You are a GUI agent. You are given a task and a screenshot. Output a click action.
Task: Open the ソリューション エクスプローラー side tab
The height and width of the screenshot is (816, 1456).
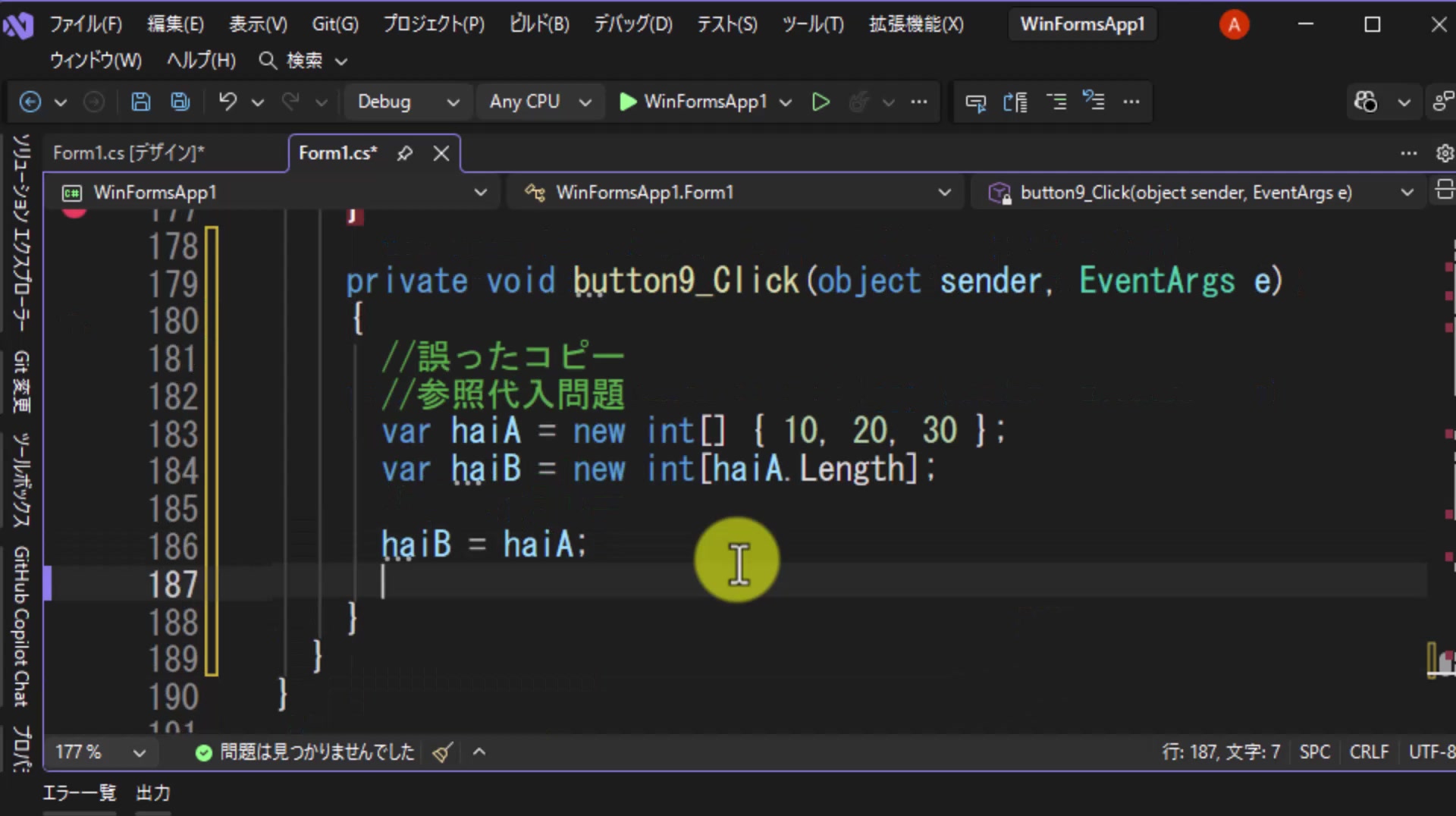tap(21, 233)
